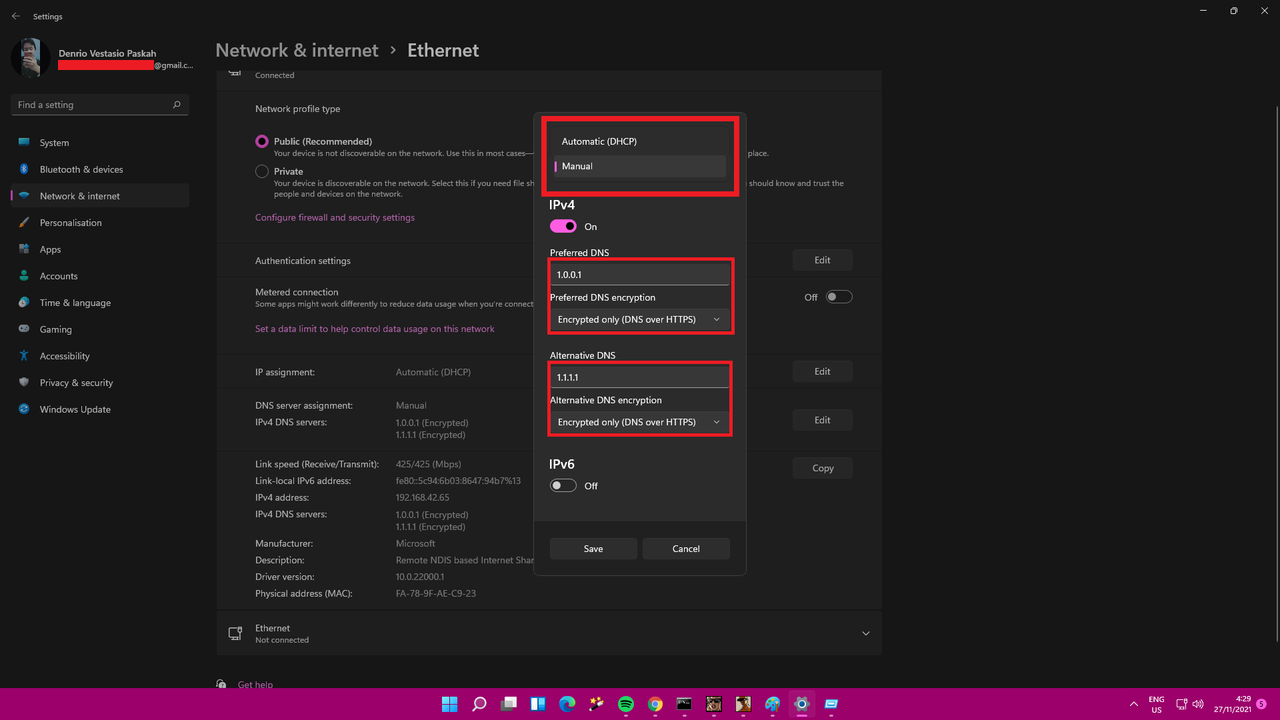Click Get help link

tap(255, 685)
